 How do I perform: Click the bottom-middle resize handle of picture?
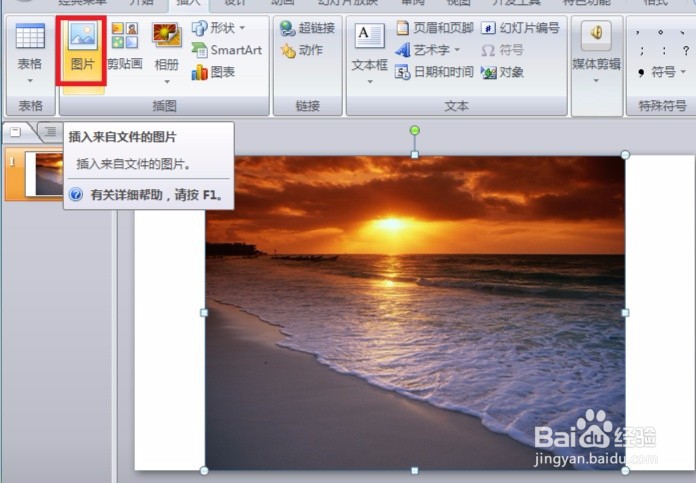pyautogui.click(x=415, y=470)
